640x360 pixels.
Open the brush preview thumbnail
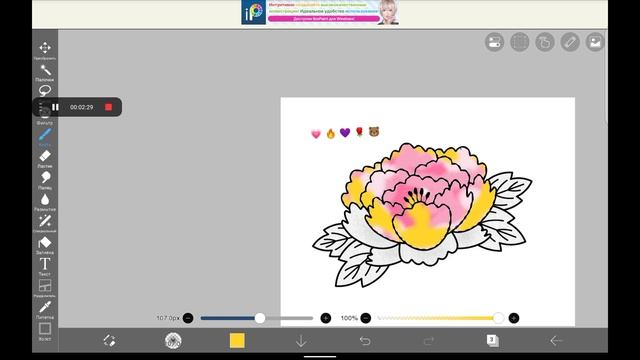click(173, 340)
